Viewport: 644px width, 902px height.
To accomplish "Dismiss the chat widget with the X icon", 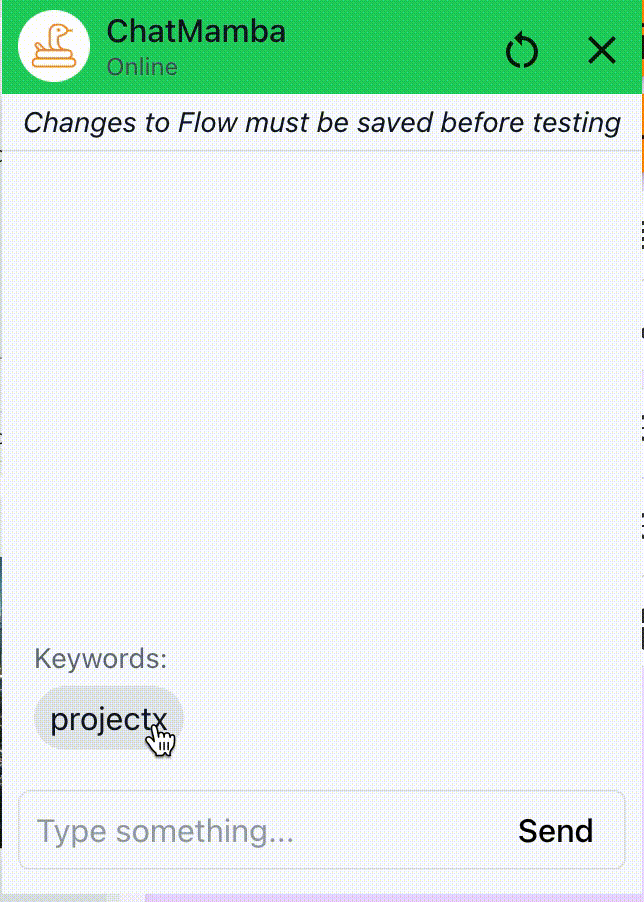I will click(x=602, y=50).
